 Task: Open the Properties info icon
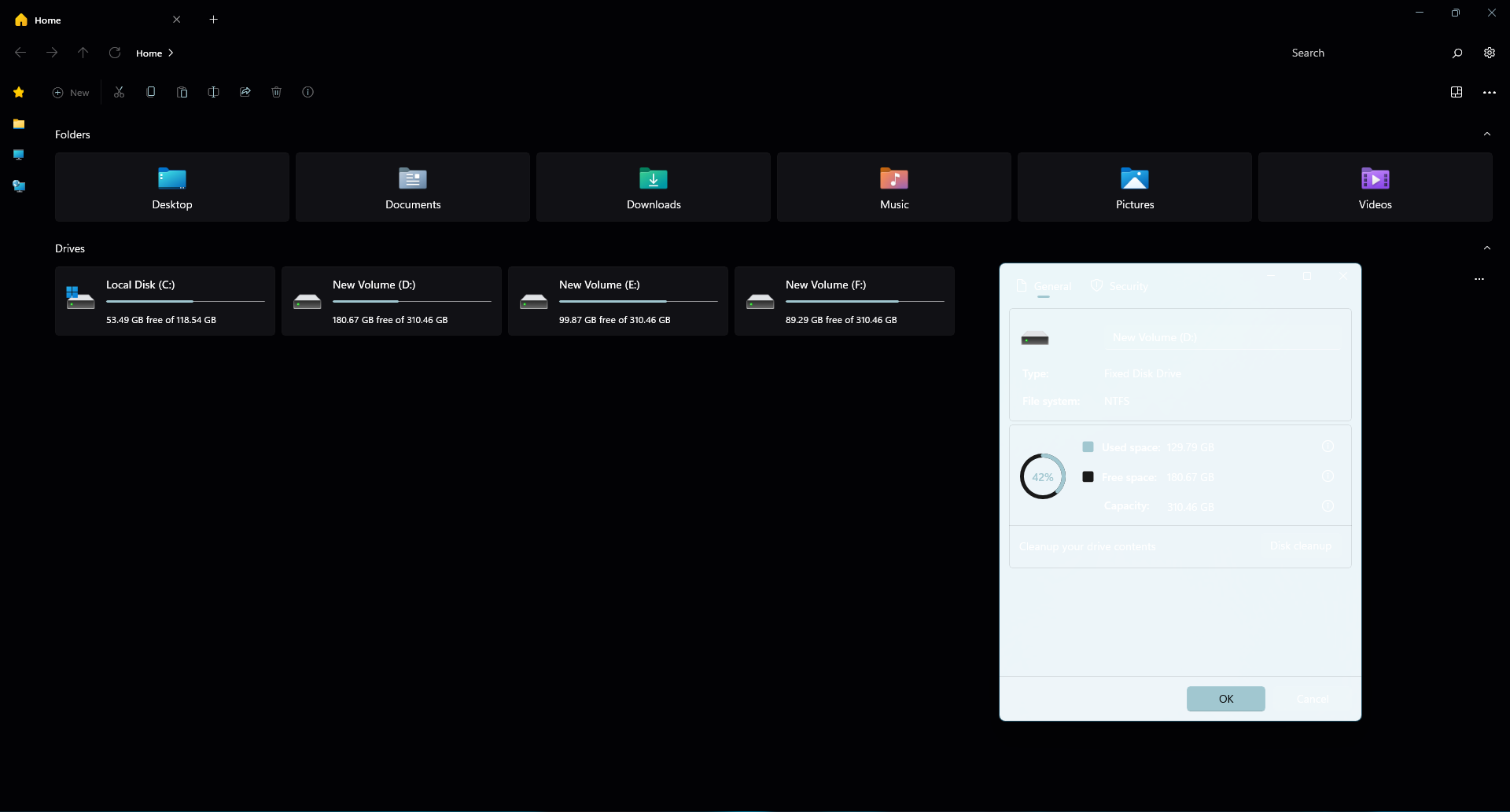coord(308,92)
